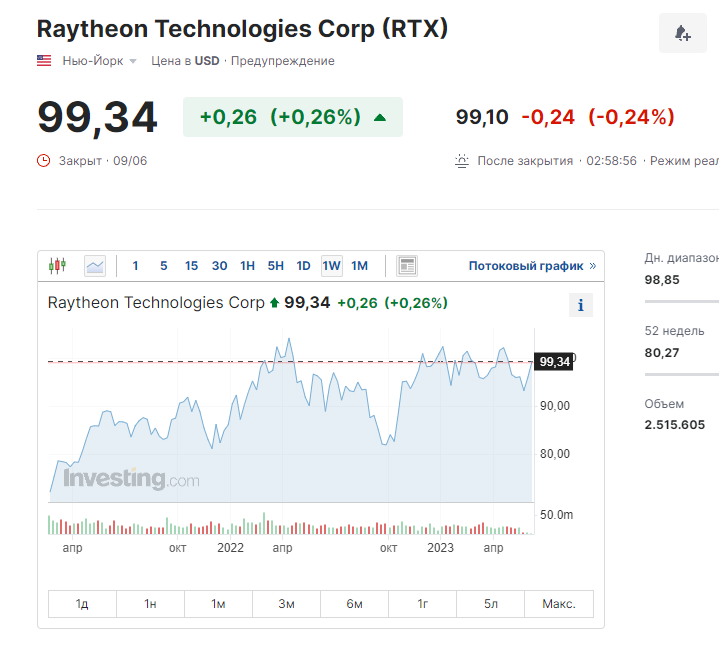Choose the 6м time range
The image size is (719, 659).
point(354,604)
